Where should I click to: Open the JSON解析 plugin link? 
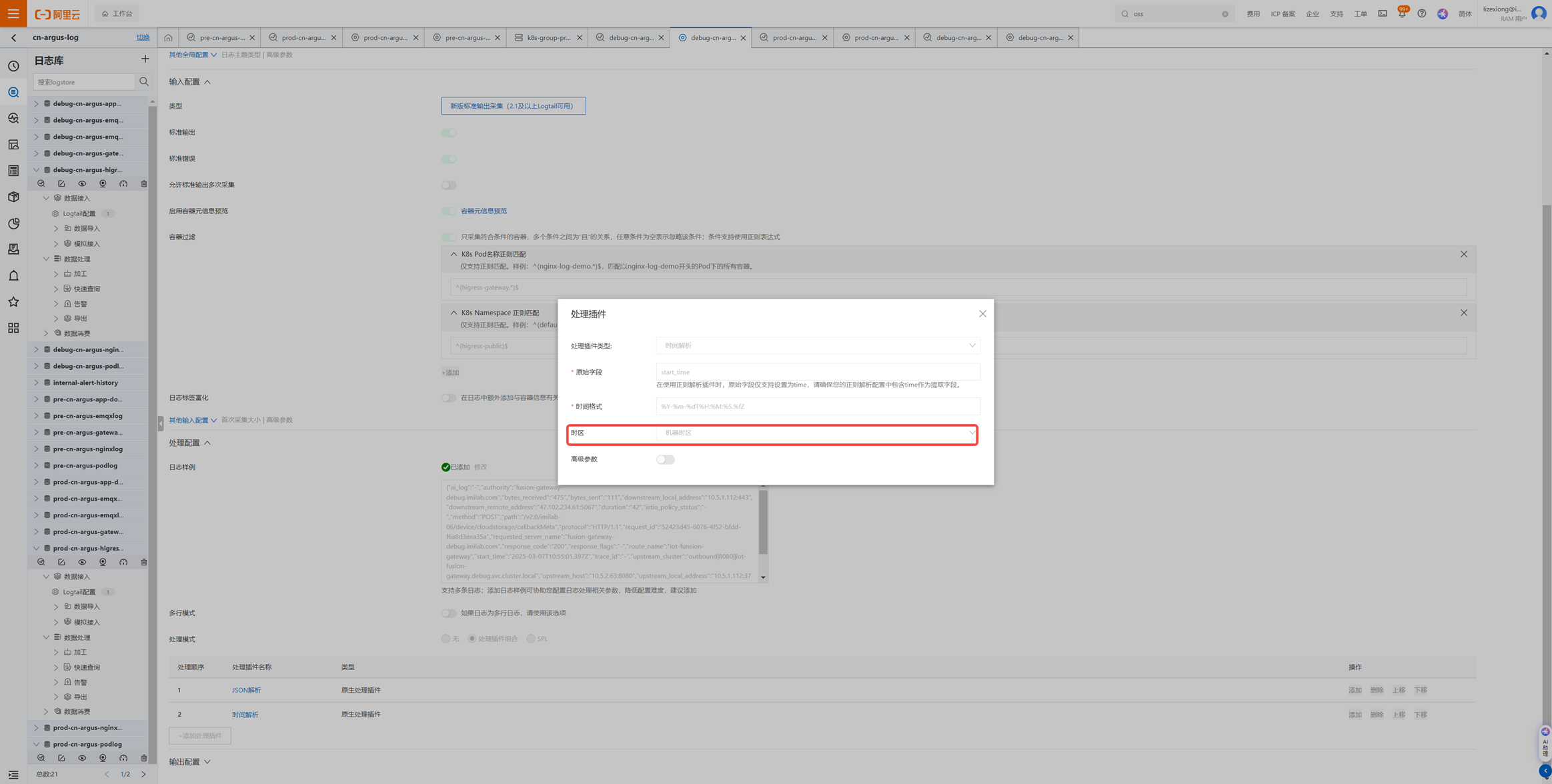(246, 690)
